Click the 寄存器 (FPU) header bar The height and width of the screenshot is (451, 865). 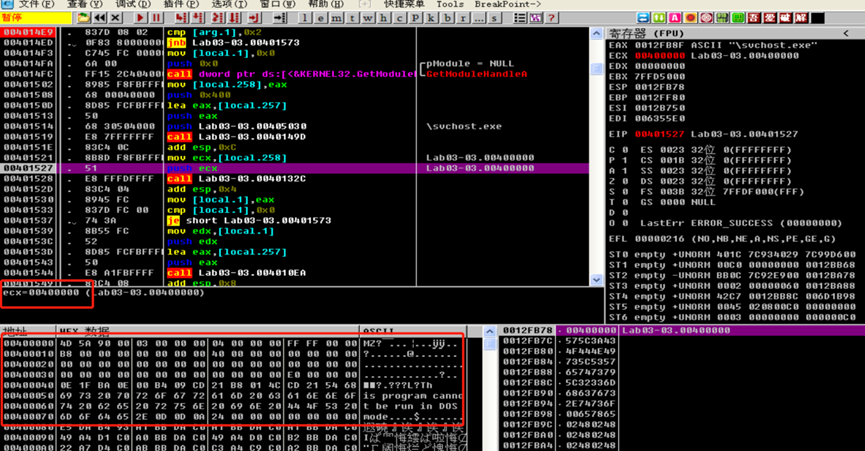[735, 34]
